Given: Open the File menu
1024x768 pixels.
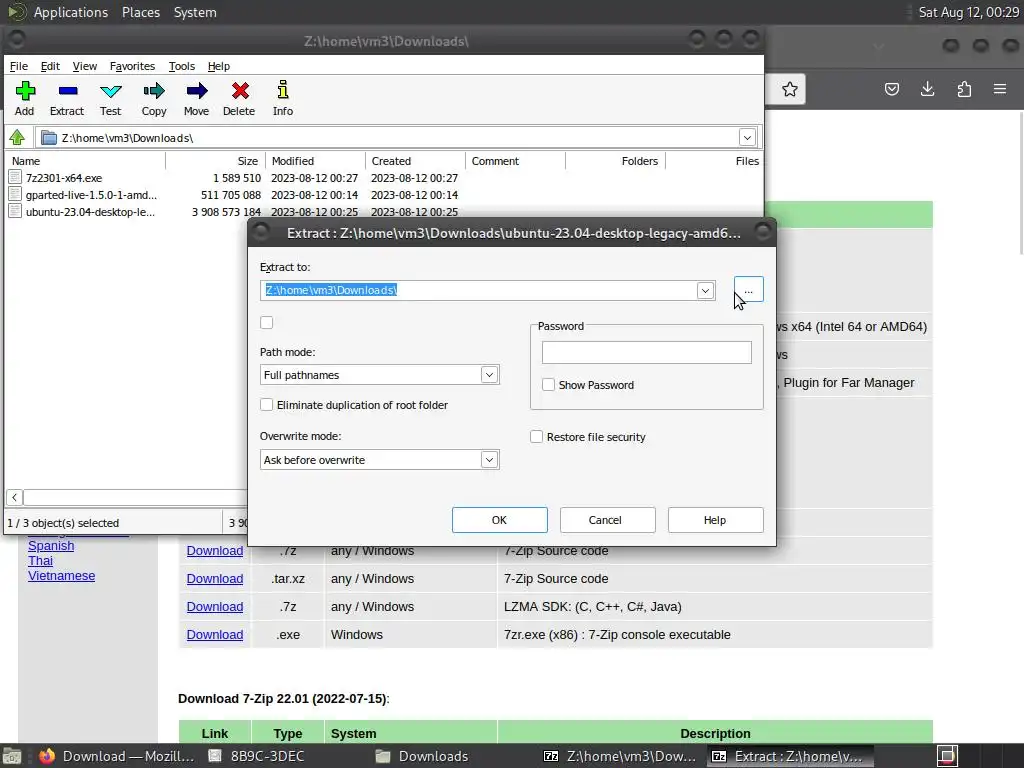Looking at the screenshot, I should pos(19,66).
